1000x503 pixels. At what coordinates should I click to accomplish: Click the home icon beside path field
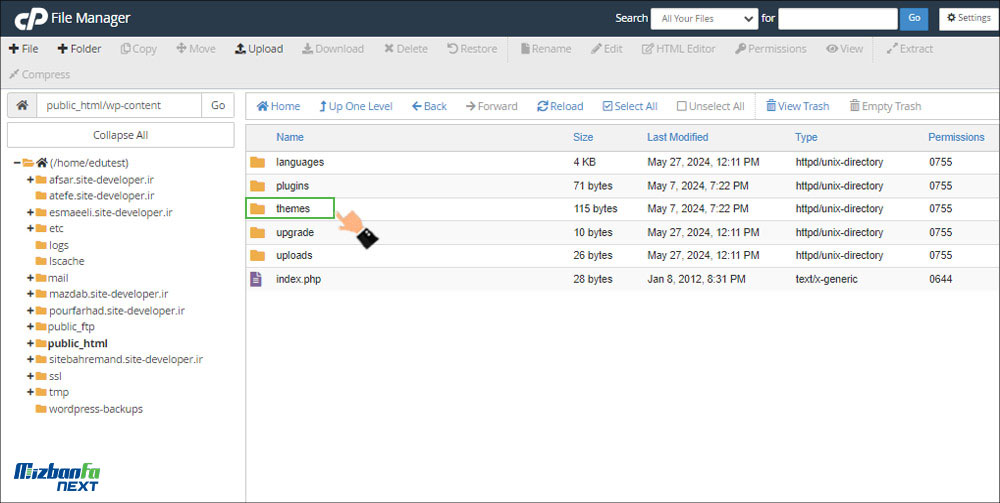click(21, 105)
